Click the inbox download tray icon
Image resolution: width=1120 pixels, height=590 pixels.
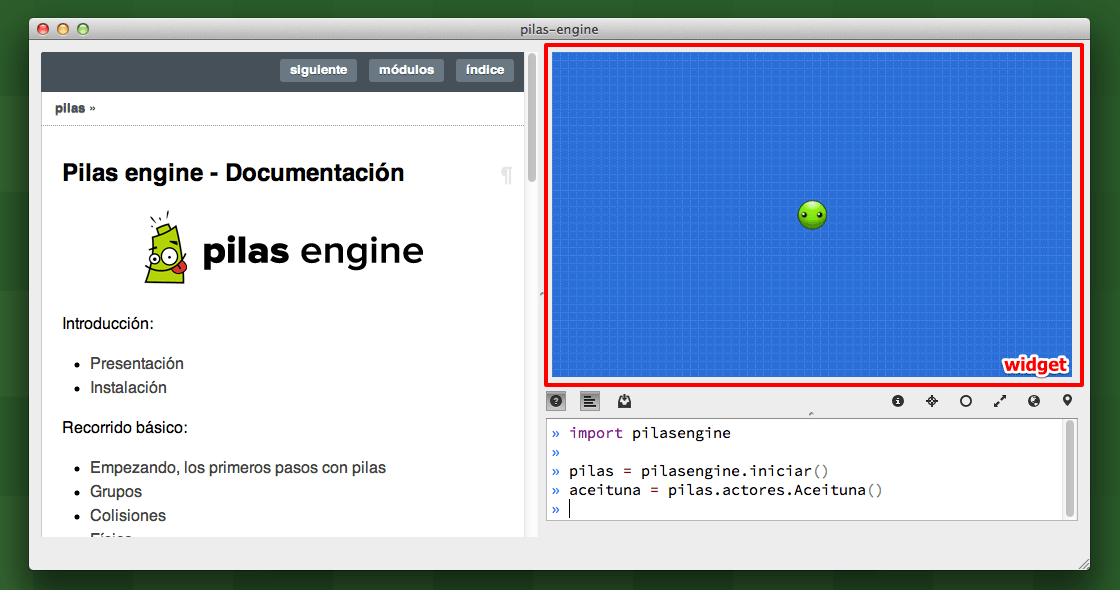[x=624, y=401]
